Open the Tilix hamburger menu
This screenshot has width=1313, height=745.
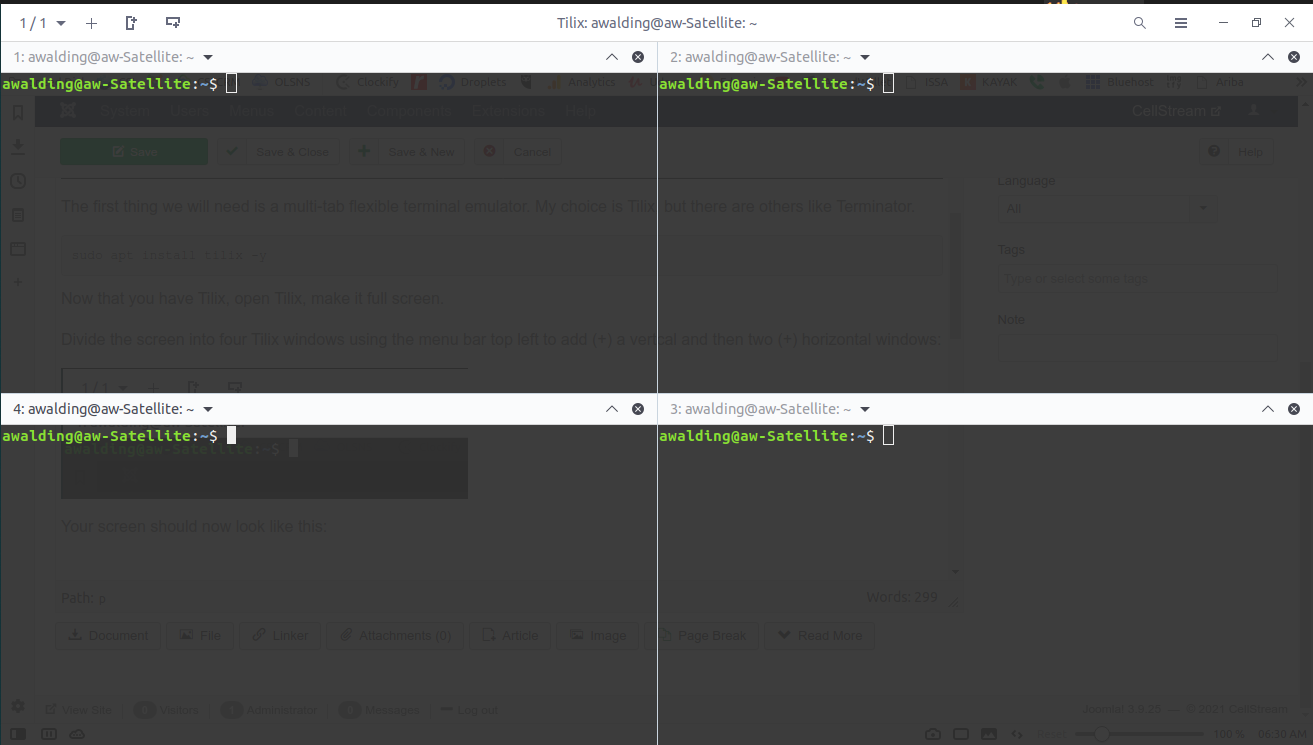point(1181,23)
